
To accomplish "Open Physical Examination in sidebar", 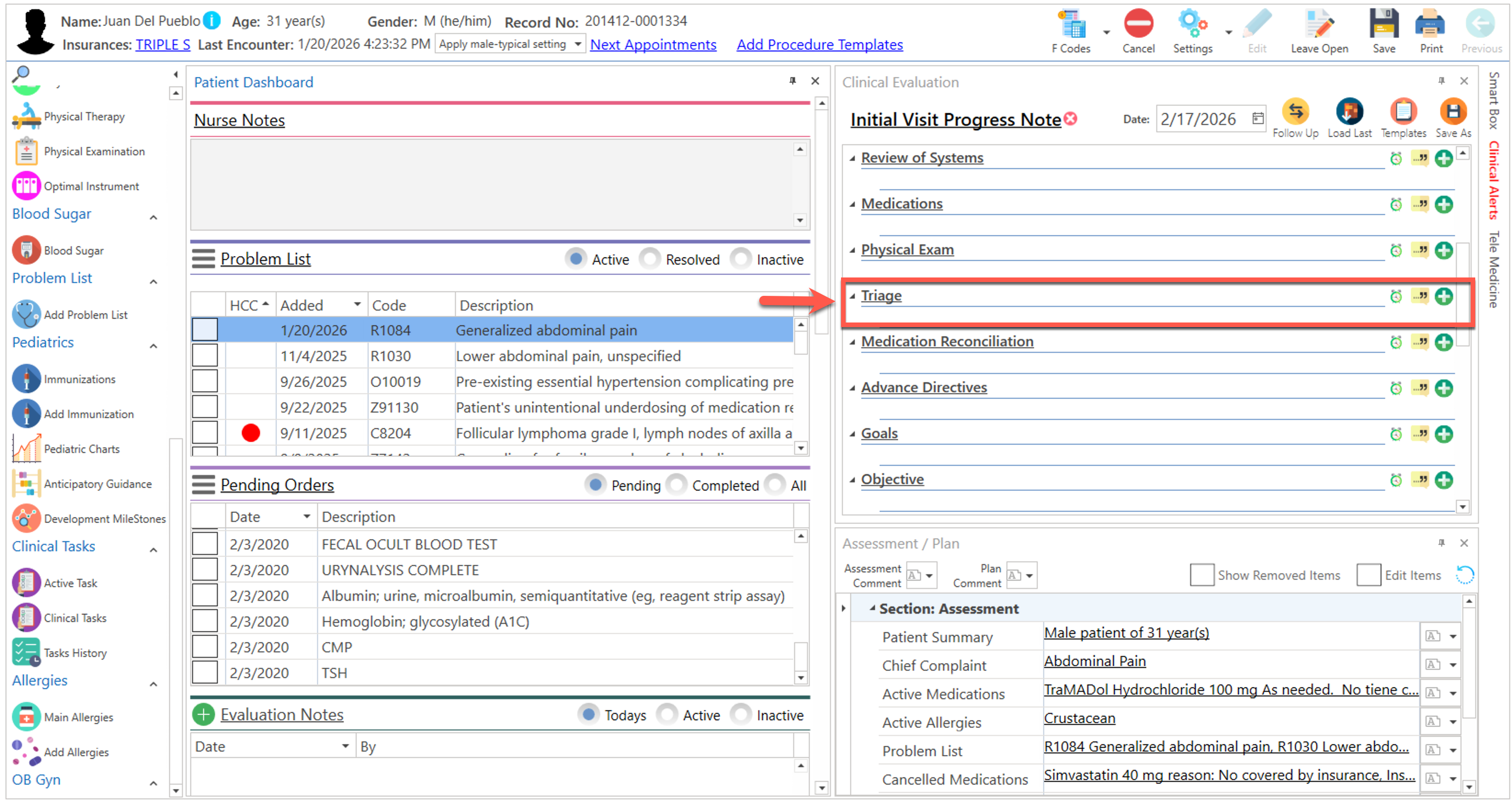I will [93, 151].
